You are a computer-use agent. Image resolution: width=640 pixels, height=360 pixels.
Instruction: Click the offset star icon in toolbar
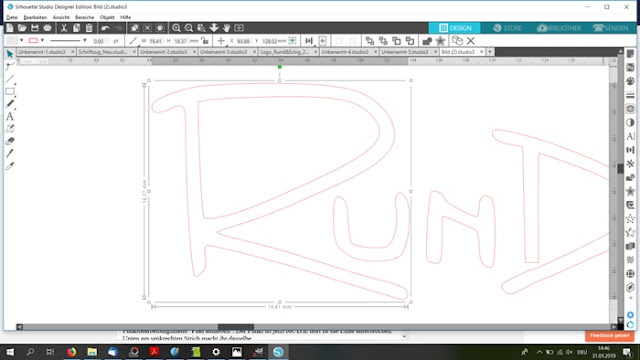click(x=440, y=41)
